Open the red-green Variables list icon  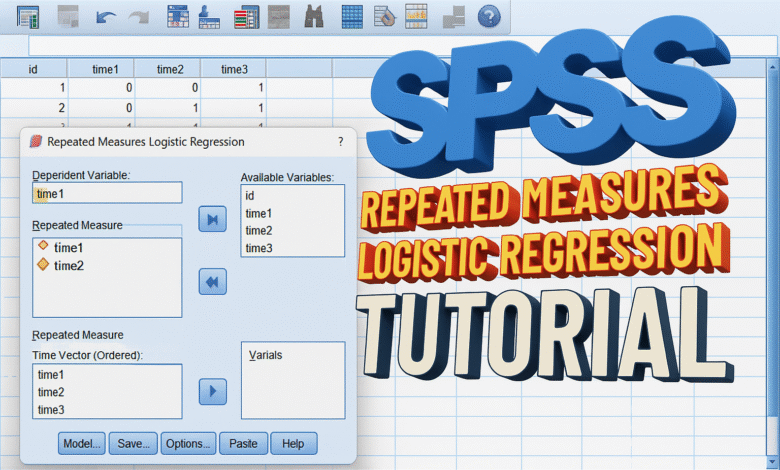pos(247,17)
